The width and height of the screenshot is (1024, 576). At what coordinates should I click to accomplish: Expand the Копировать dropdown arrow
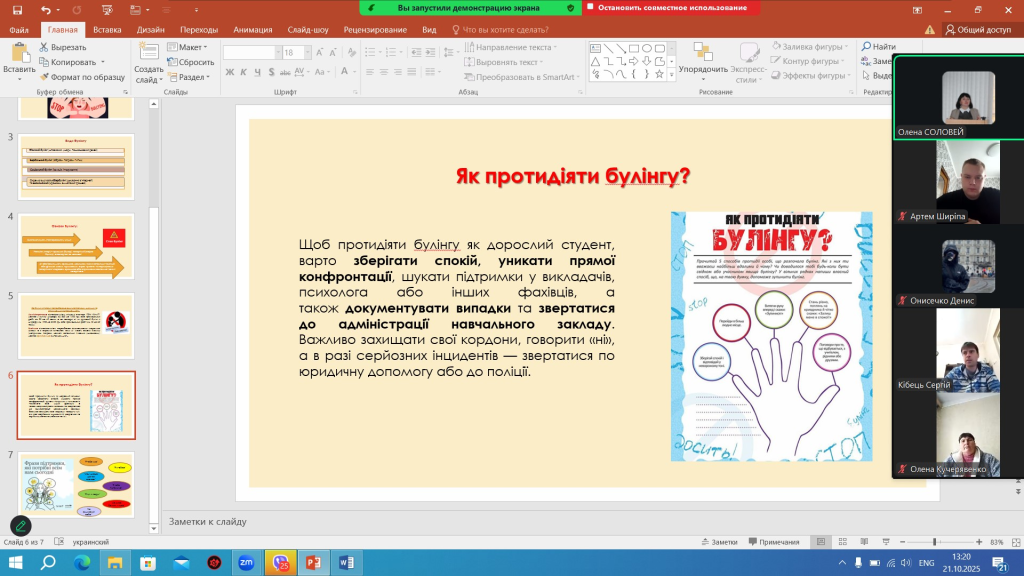pos(103,62)
